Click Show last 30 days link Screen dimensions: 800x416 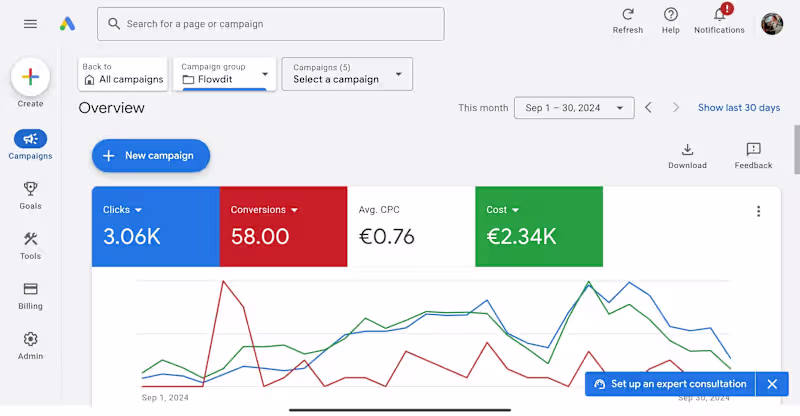pyautogui.click(x=738, y=108)
